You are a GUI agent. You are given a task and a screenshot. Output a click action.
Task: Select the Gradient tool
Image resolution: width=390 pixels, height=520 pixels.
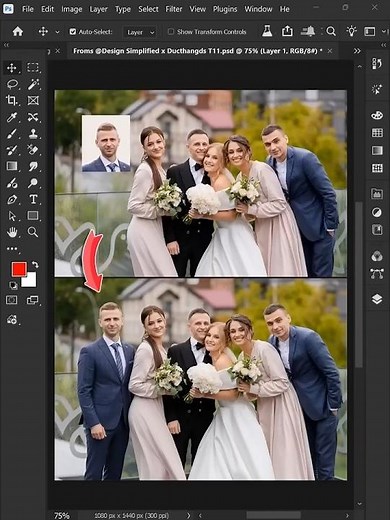[x=12, y=166]
